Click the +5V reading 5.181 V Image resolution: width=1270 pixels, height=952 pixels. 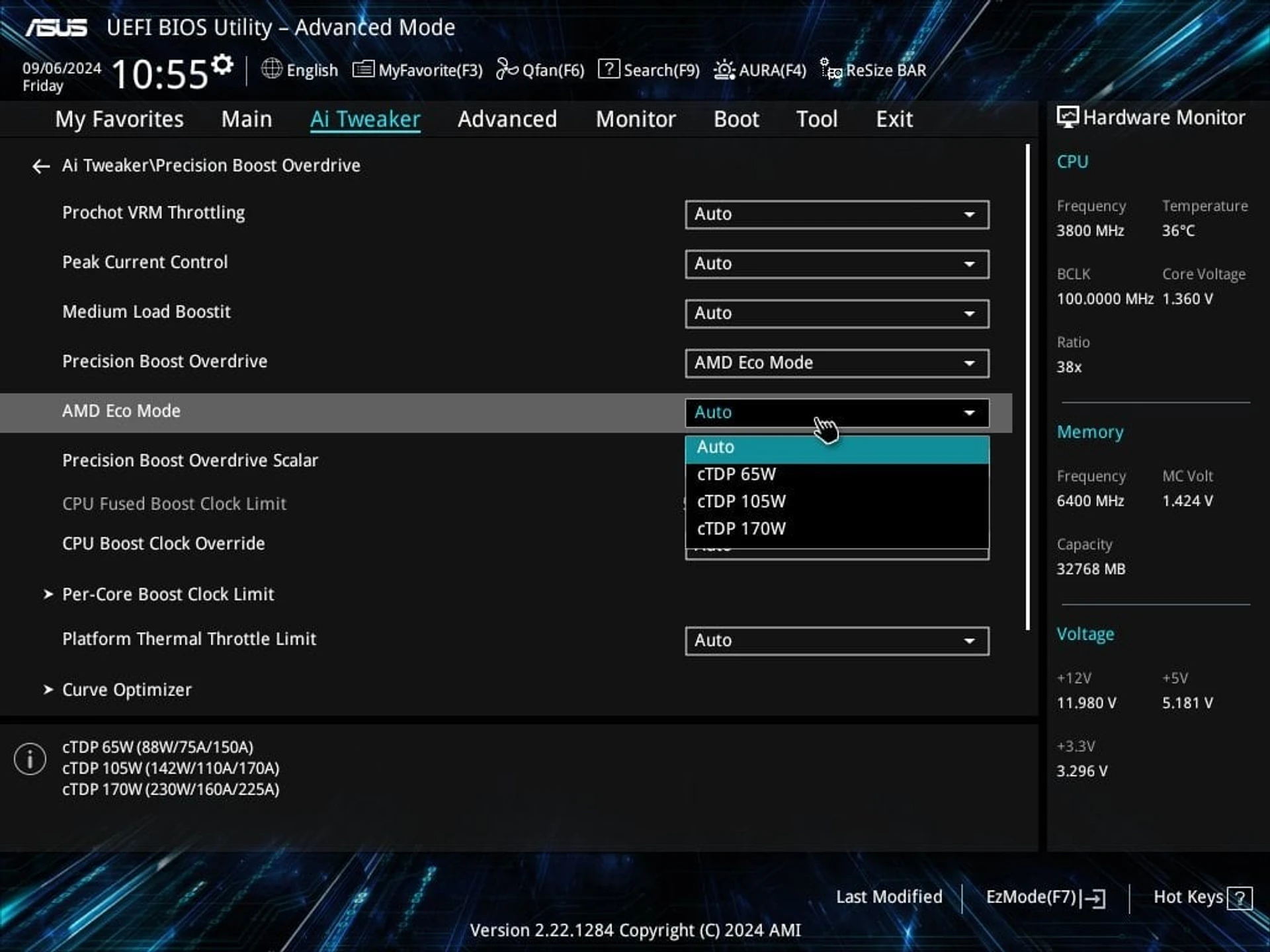1187,703
